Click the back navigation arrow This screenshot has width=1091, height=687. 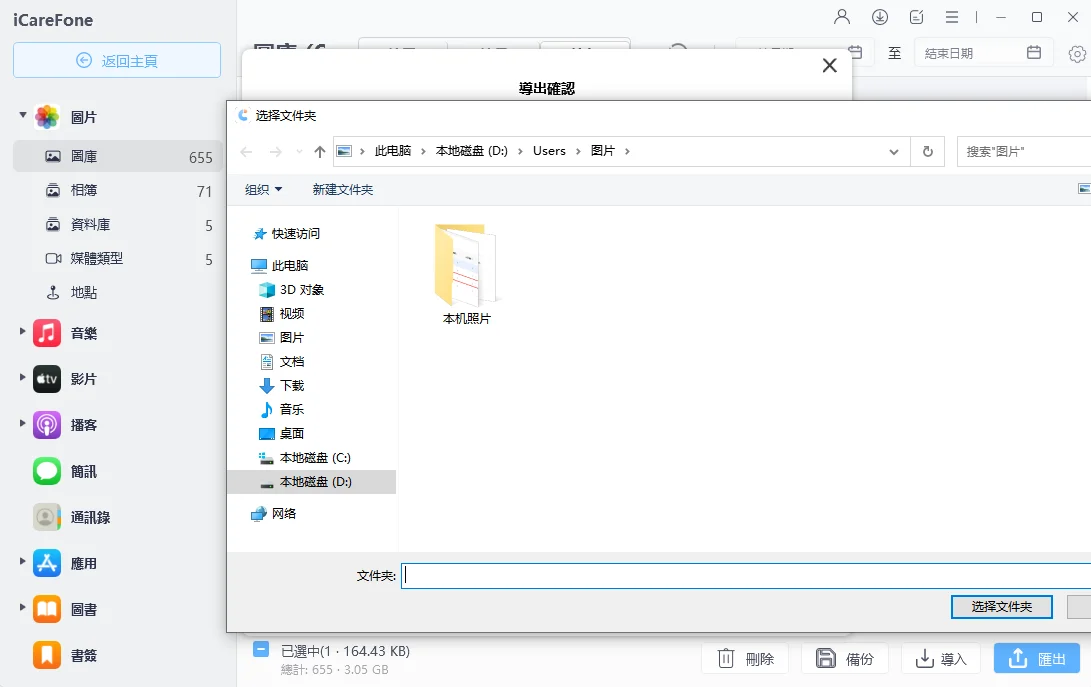[x=246, y=152]
